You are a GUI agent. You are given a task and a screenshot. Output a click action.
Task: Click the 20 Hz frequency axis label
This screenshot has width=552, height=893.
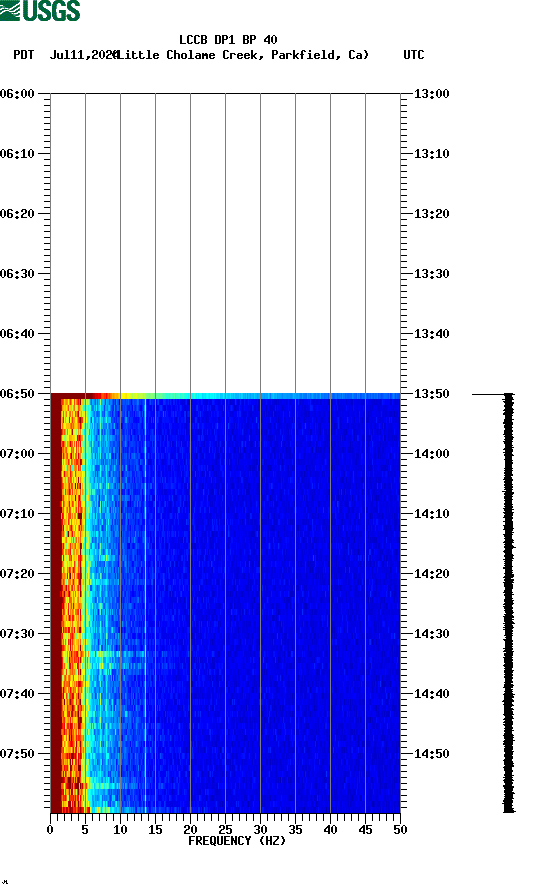click(x=190, y=830)
